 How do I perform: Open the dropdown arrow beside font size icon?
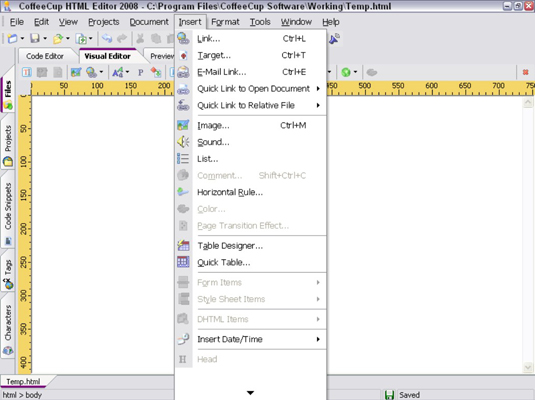(x=127, y=72)
